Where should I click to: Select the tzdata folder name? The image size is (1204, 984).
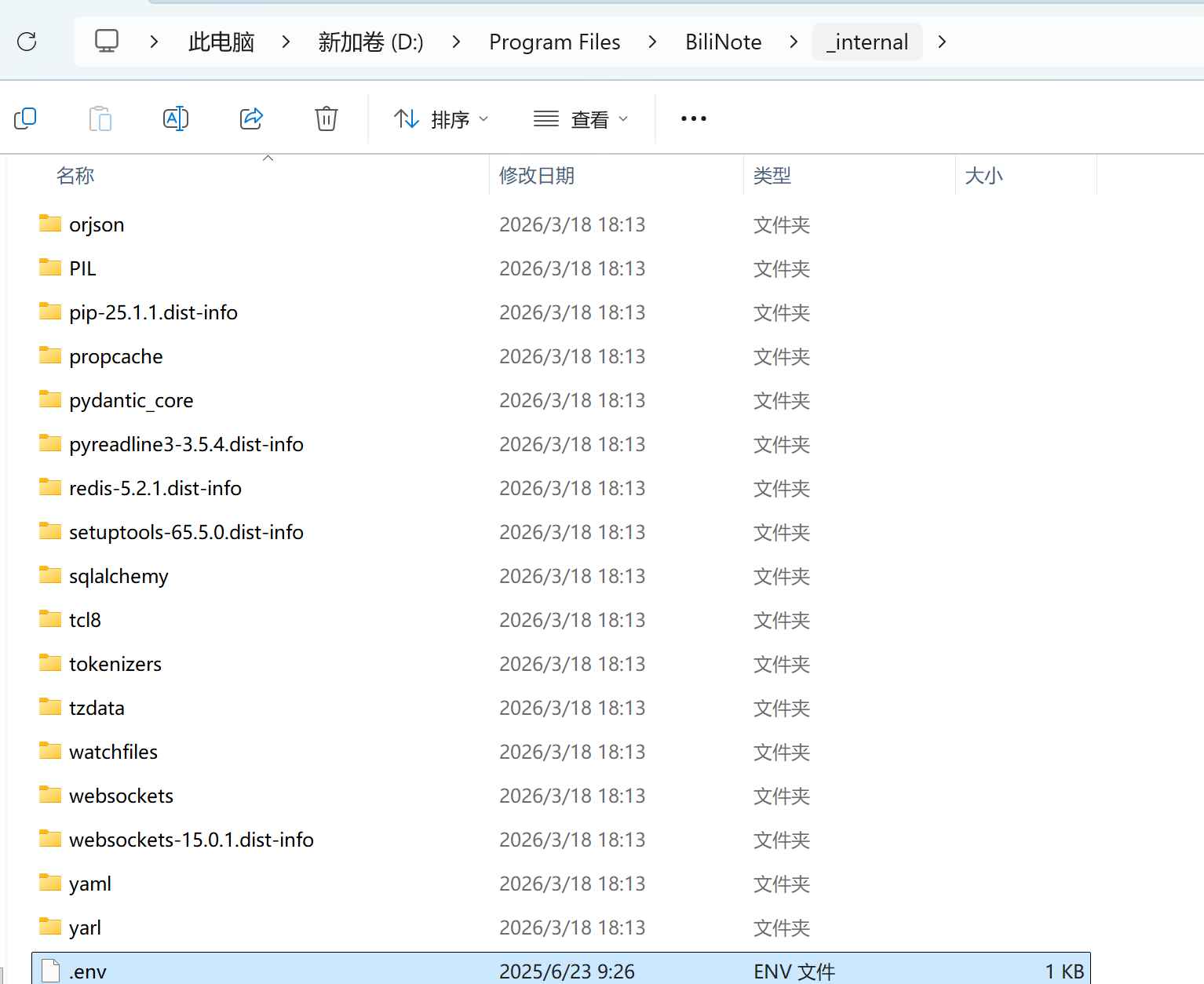pos(97,708)
